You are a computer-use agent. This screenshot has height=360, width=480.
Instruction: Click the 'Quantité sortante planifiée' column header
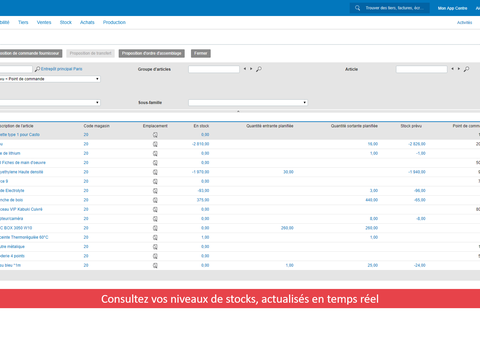pyautogui.click(x=354, y=126)
